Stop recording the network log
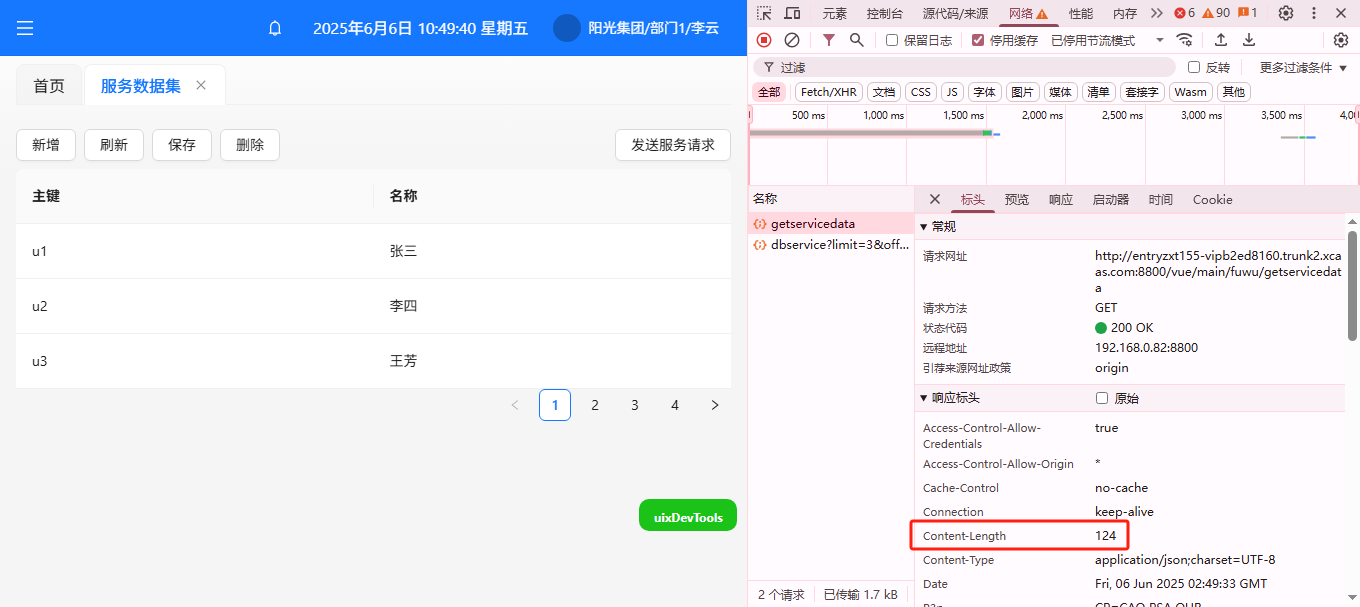 coord(764,40)
